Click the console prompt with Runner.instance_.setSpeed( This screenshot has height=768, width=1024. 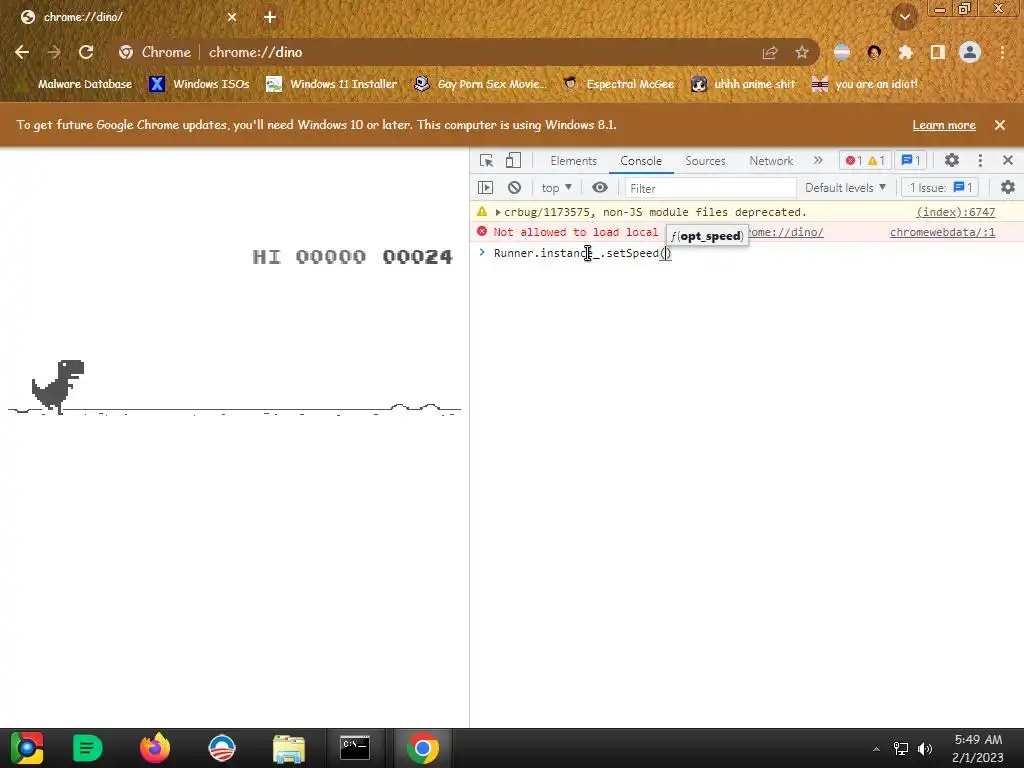746,253
